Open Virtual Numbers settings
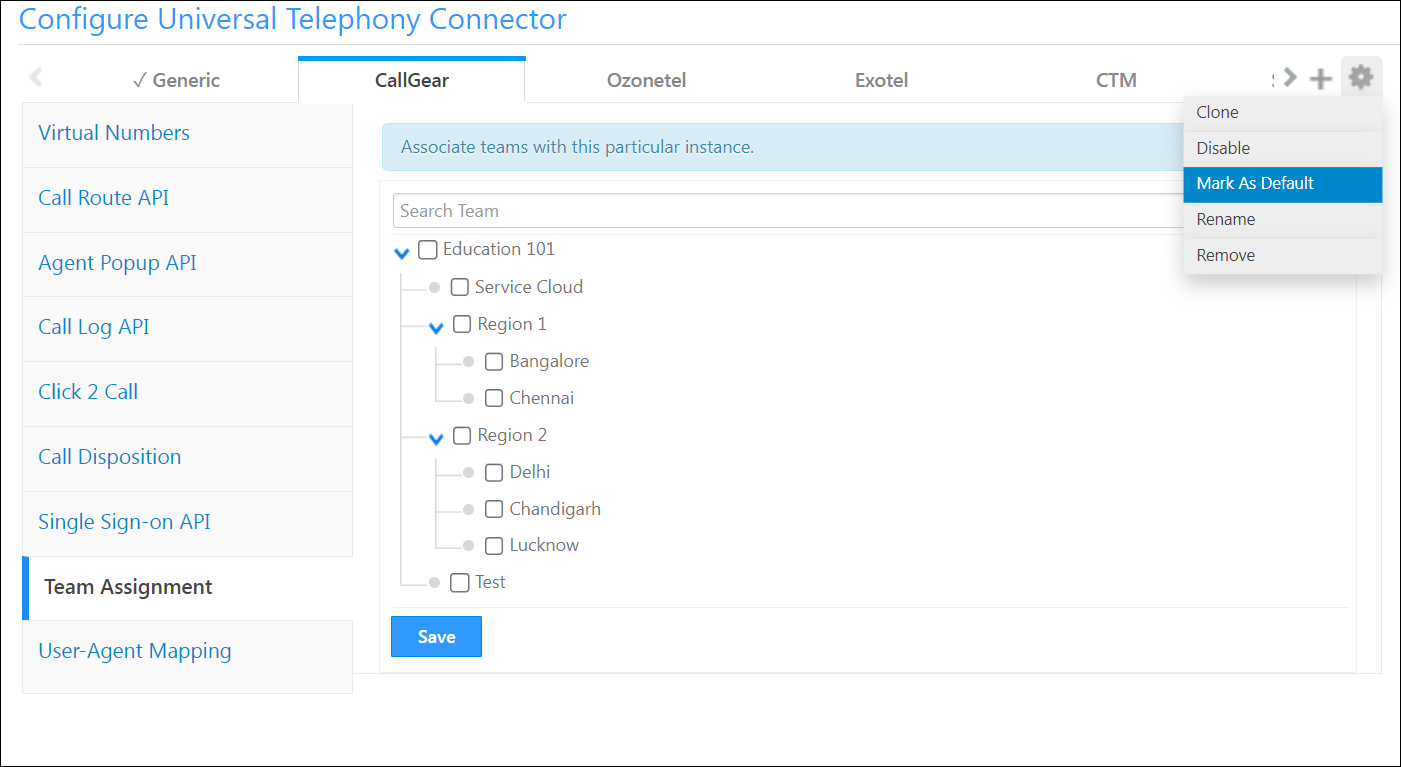This screenshot has width=1401, height=767. (x=188, y=134)
